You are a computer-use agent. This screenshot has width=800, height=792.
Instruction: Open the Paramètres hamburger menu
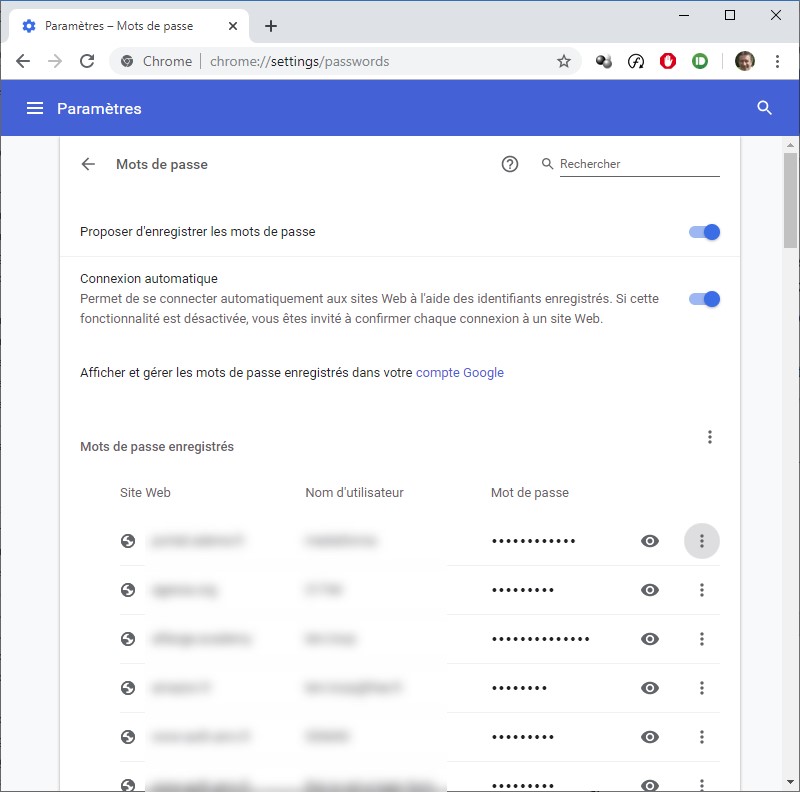[x=35, y=108]
